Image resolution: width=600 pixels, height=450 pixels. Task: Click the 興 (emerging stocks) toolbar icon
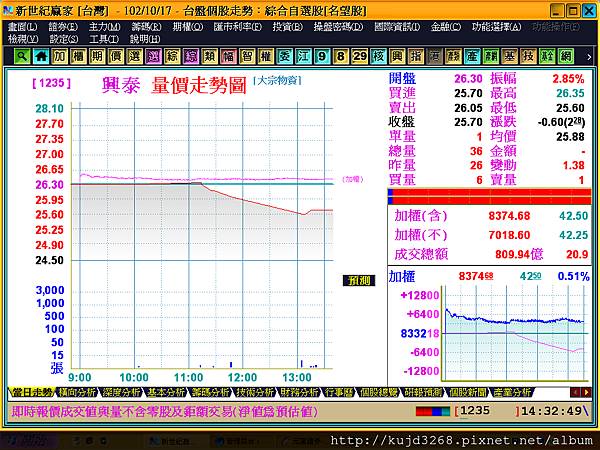397,57
